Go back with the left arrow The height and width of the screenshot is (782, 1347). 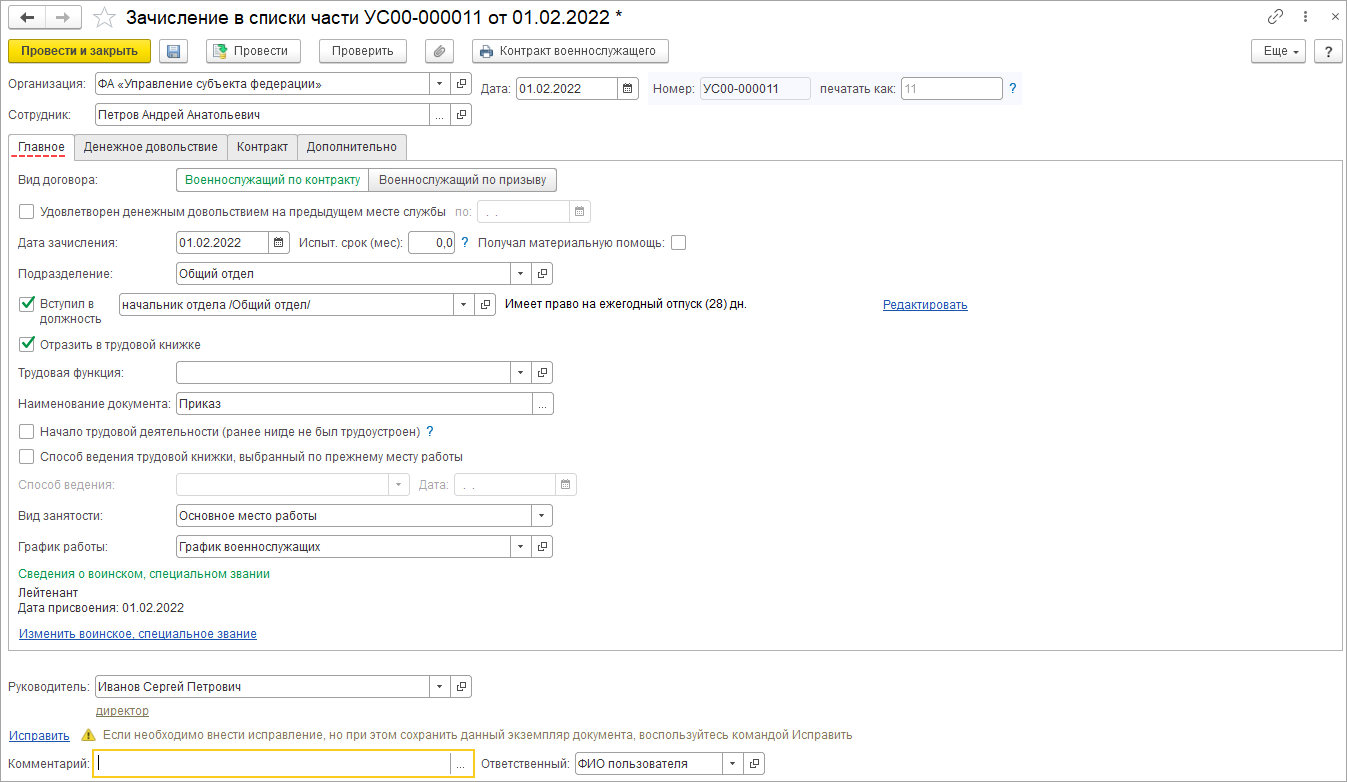(x=28, y=17)
